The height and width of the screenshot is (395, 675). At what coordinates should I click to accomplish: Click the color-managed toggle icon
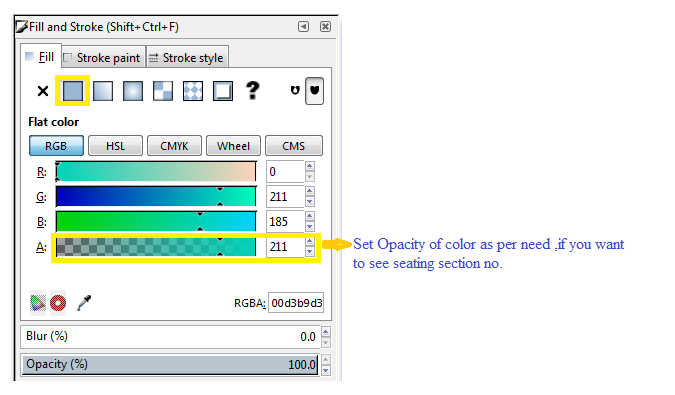tap(38, 303)
